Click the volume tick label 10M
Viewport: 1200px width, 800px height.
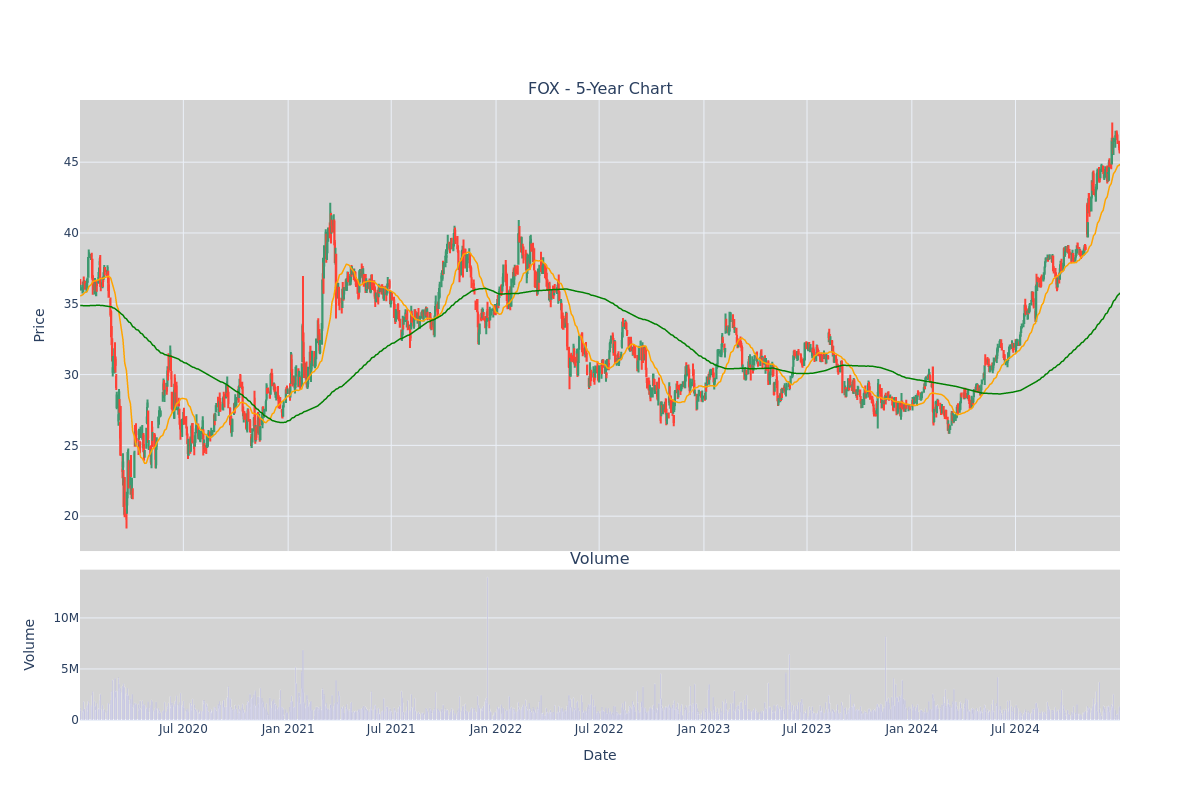pyautogui.click(x=66, y=618)
